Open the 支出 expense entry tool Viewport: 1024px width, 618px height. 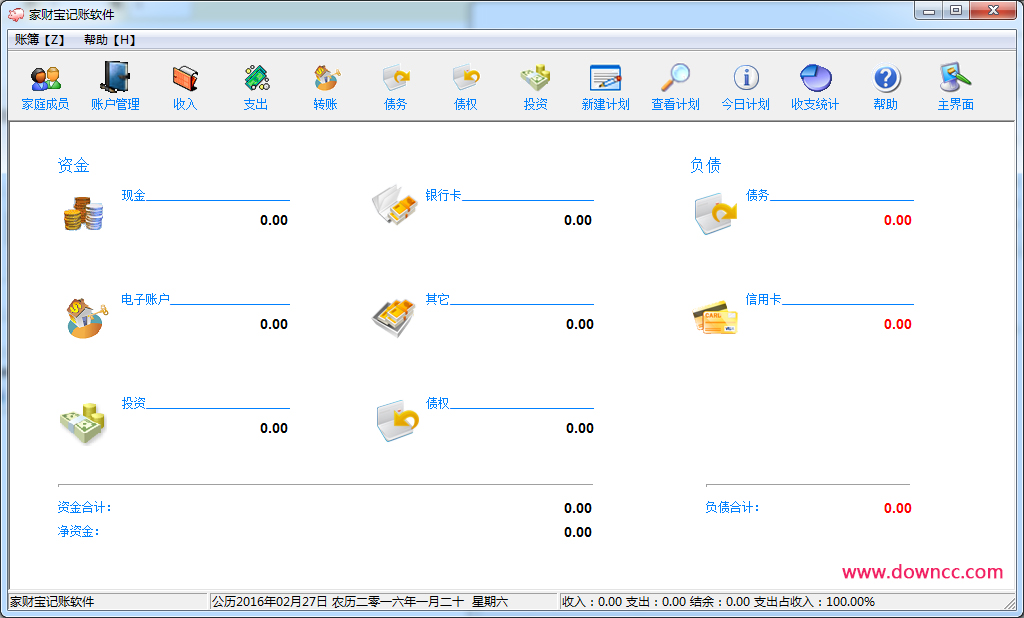(x=254, y=86)
